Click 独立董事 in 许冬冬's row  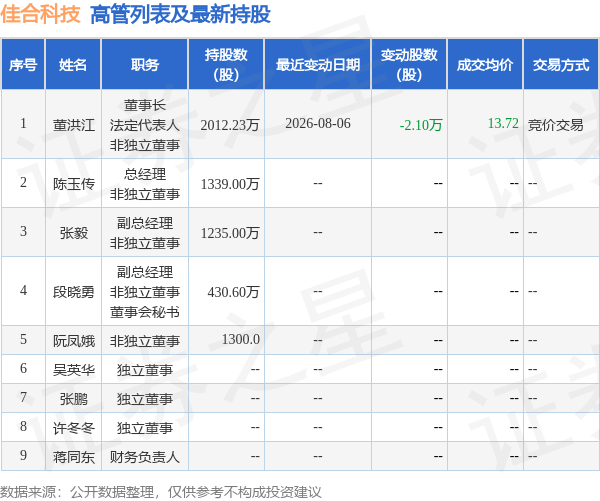[145, 428]
